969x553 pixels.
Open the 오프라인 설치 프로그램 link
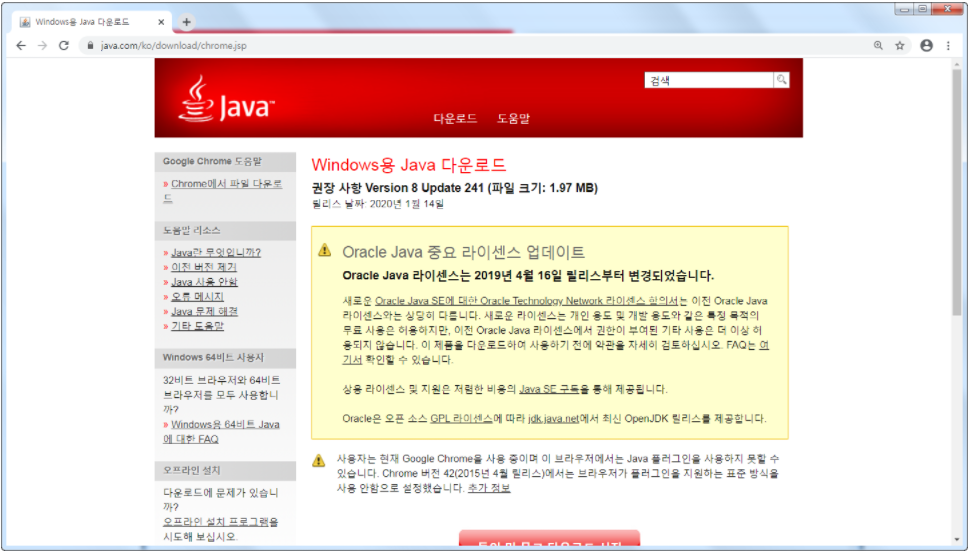216,522
